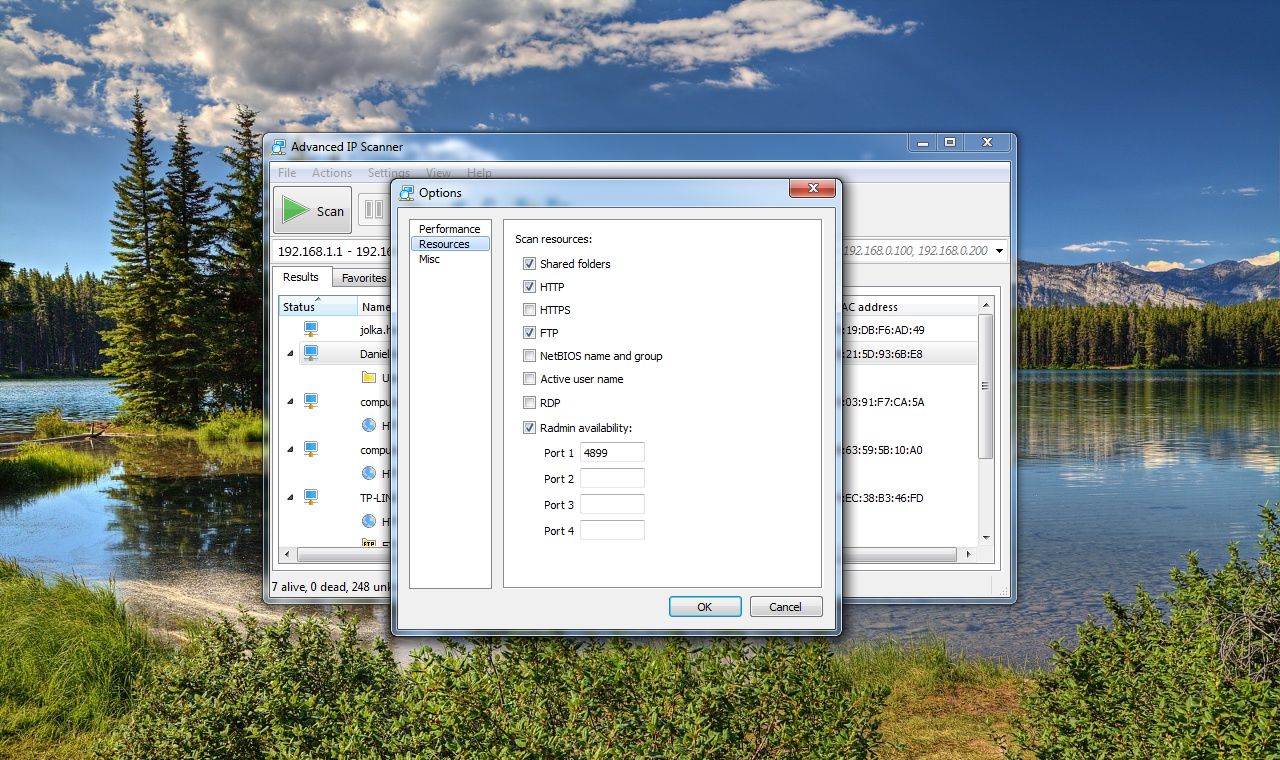Click the HTTP globe icon under the CA:5A computer
Viewport: 1280px width, 760px height.
pos(369,425)
